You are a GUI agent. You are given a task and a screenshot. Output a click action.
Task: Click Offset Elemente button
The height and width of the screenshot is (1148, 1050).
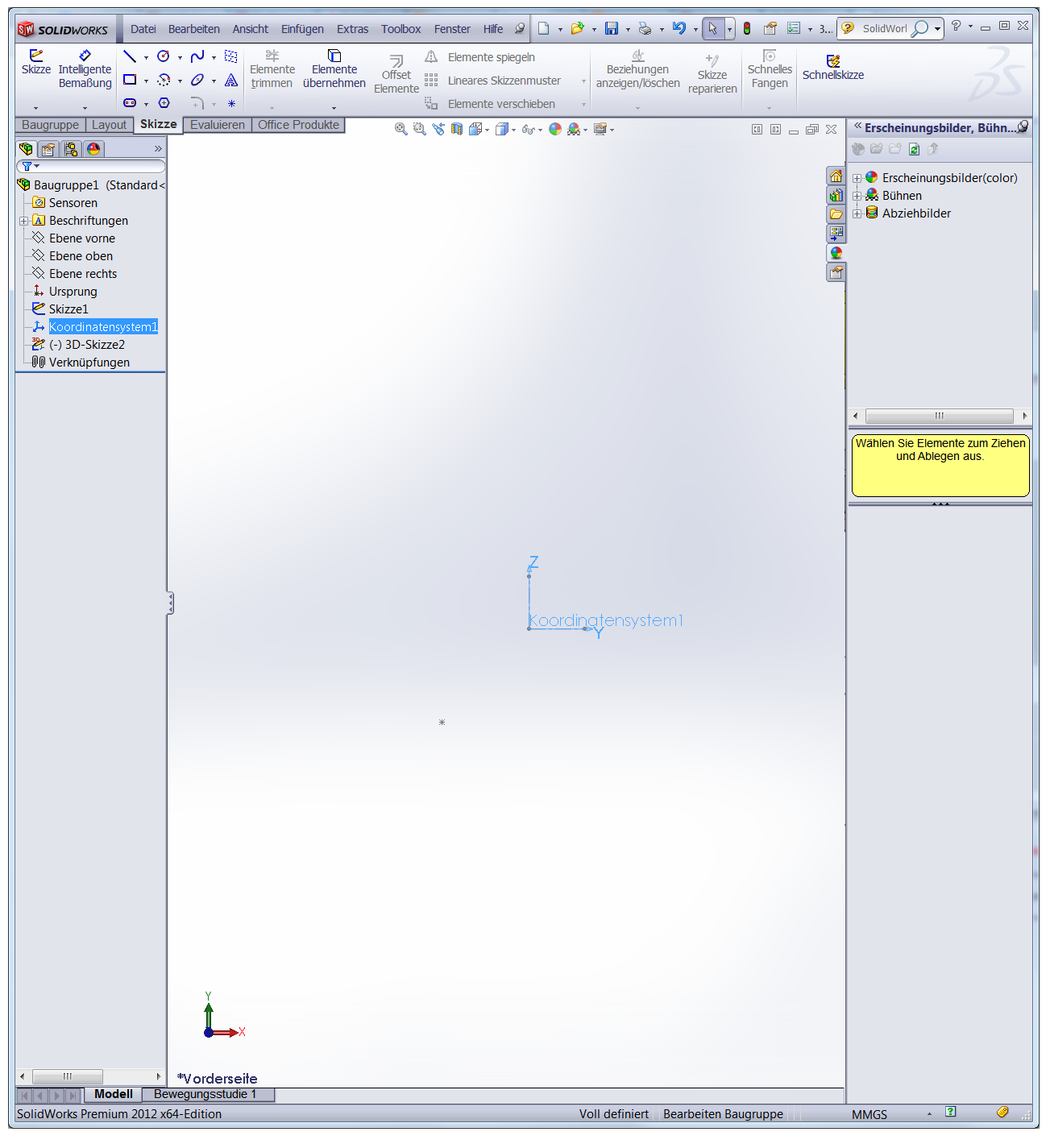click(396, 74)
